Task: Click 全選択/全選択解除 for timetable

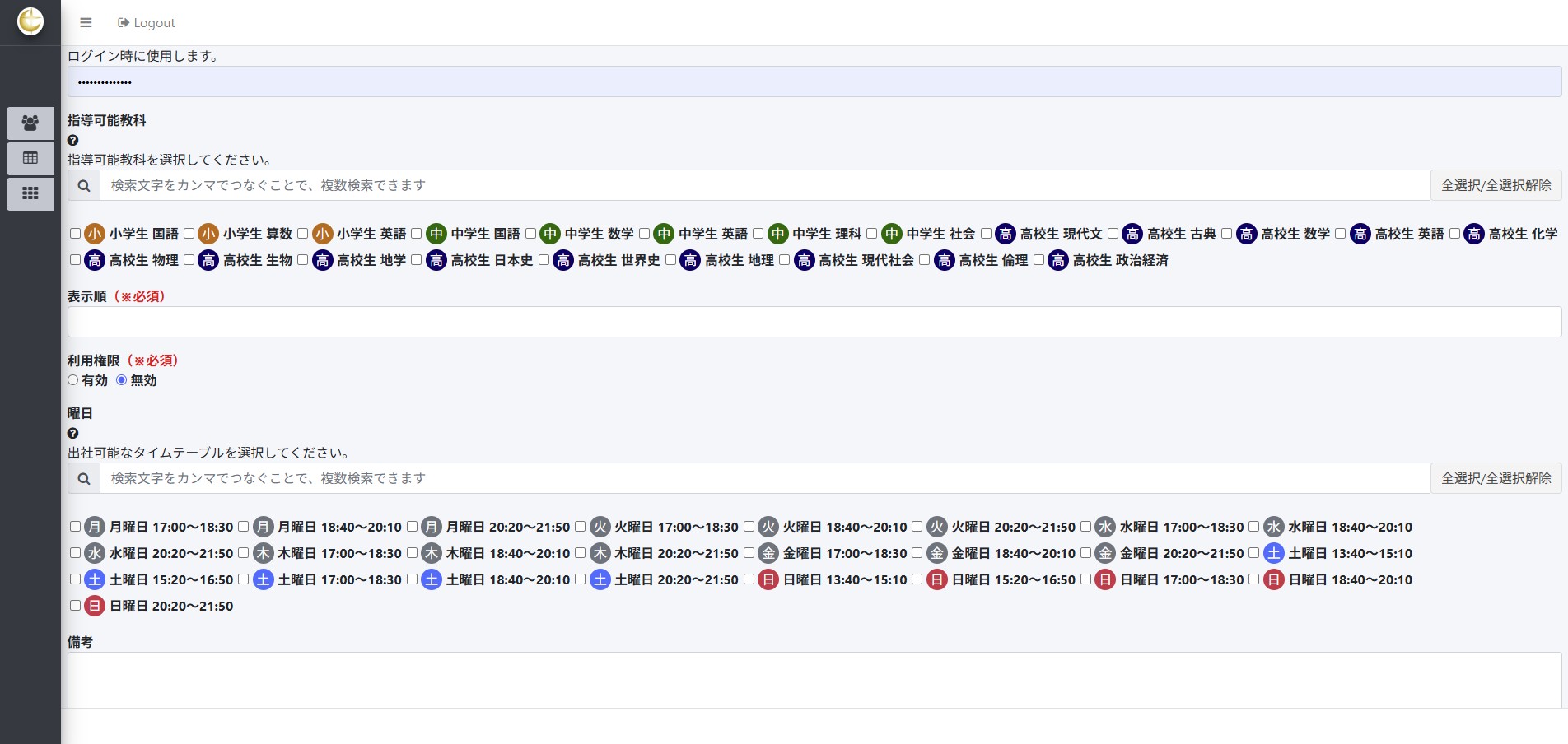Action: (1496, 479)
